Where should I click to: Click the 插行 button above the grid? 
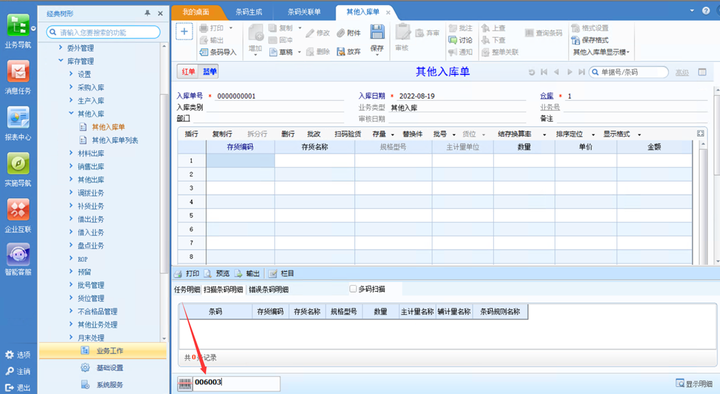pos(191,134)
